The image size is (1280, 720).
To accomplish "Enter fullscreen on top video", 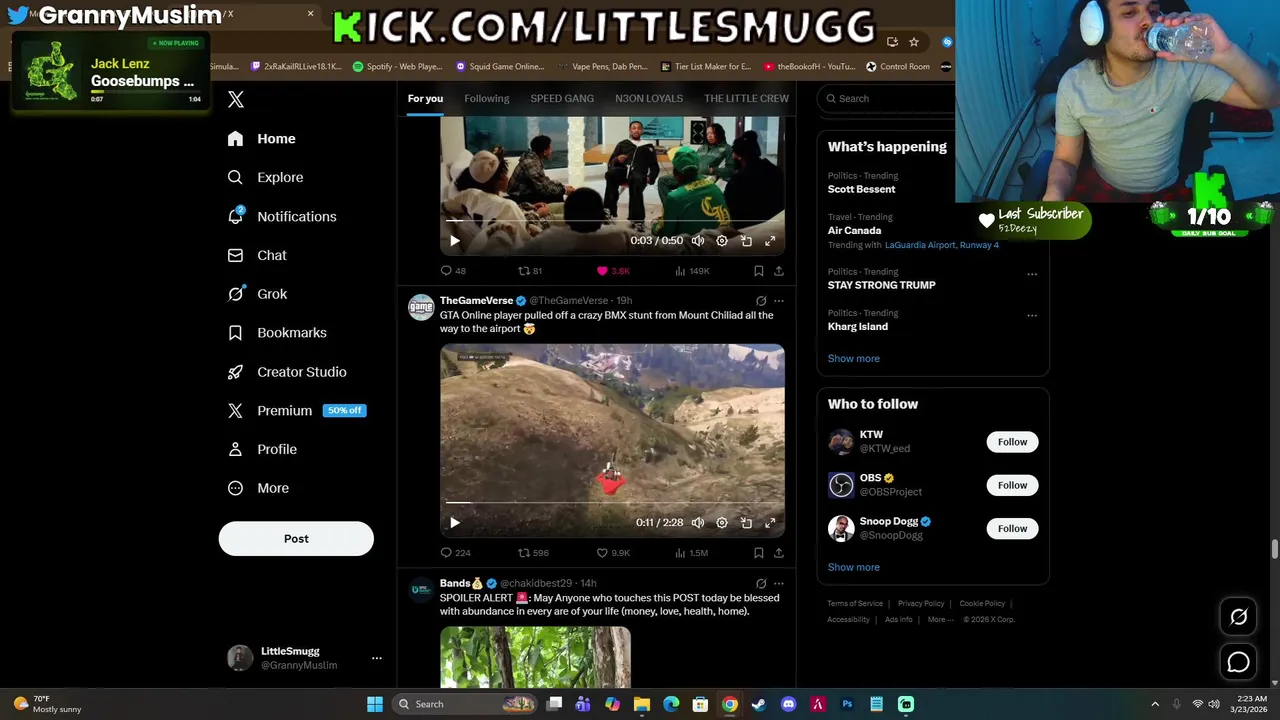I will [x=770, y=241].
